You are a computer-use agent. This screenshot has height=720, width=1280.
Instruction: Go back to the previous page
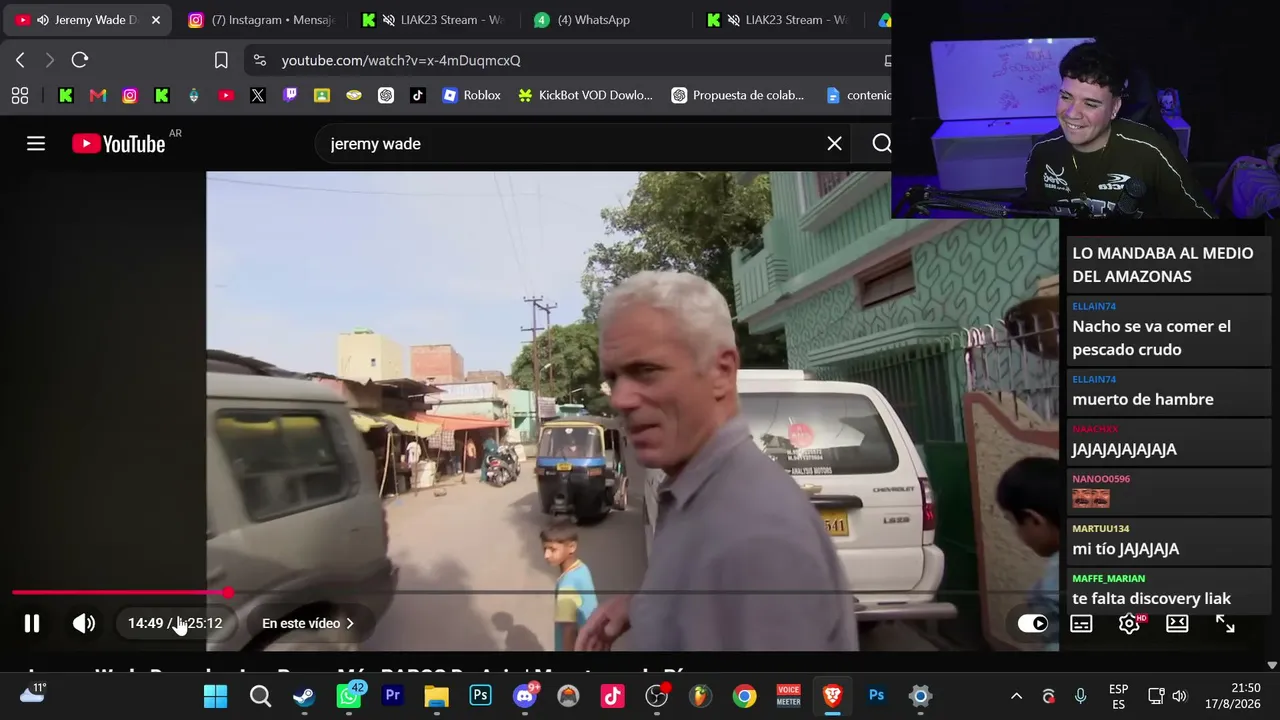tap(20, 60)
